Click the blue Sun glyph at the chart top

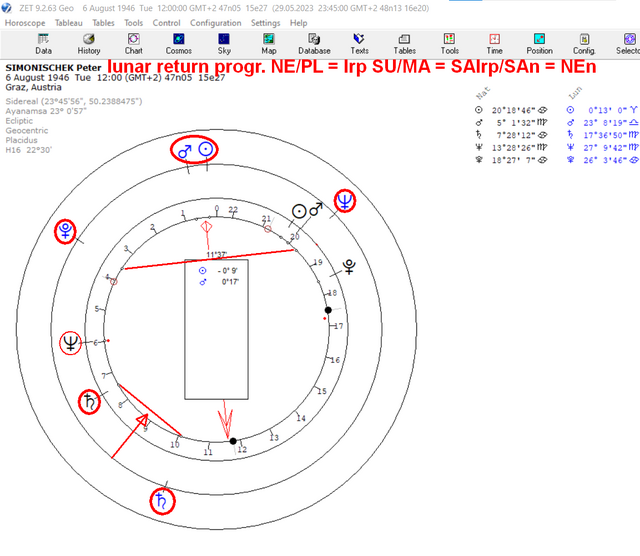(x=205, y=149)
